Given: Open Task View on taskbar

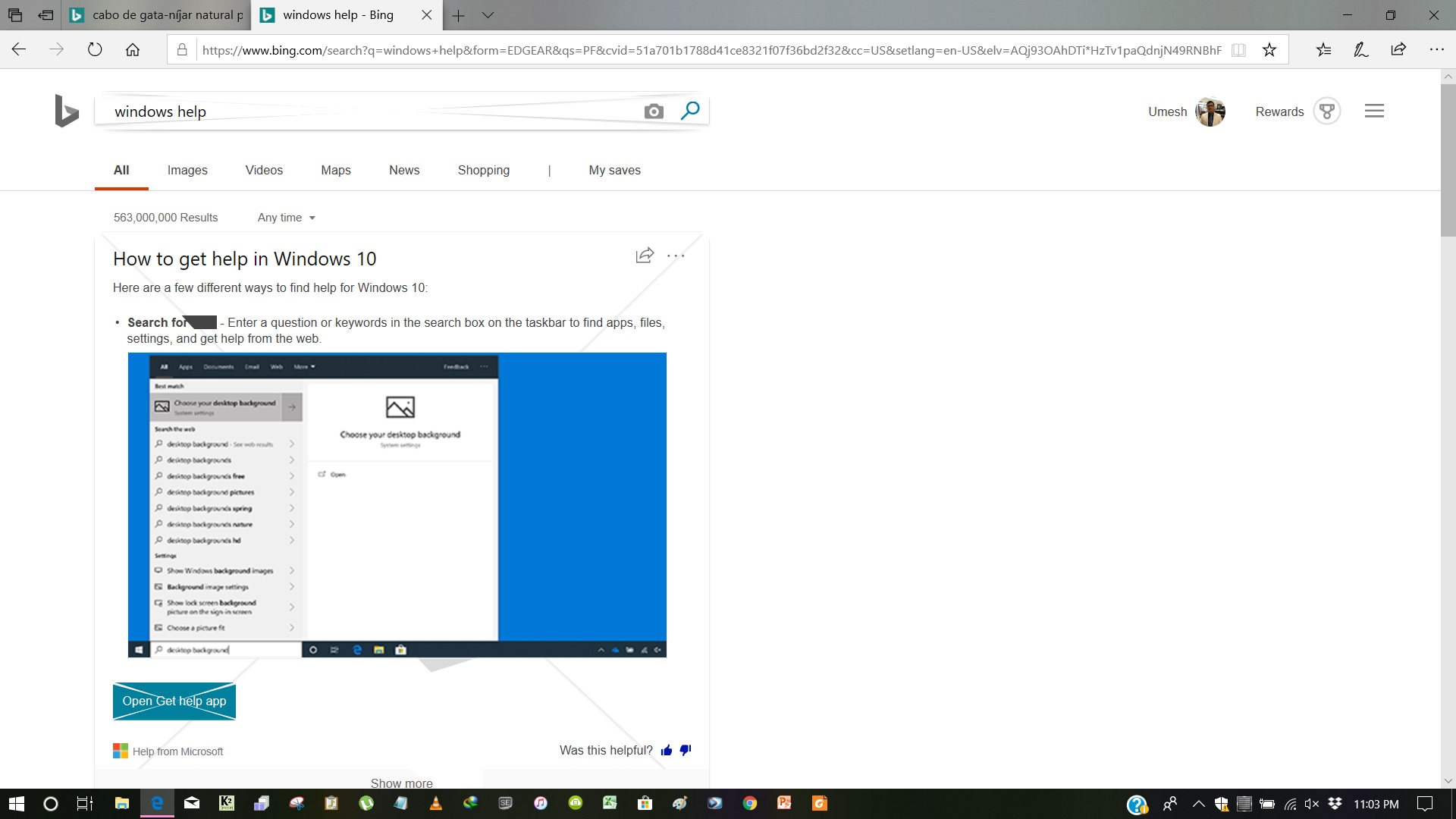Looking at the screenshot, I should pyautogui.click(x=85, y=804).
